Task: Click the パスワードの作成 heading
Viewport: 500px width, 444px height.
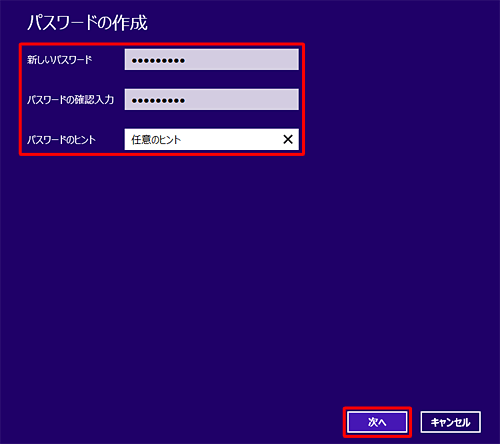Action: pos(87,23)
